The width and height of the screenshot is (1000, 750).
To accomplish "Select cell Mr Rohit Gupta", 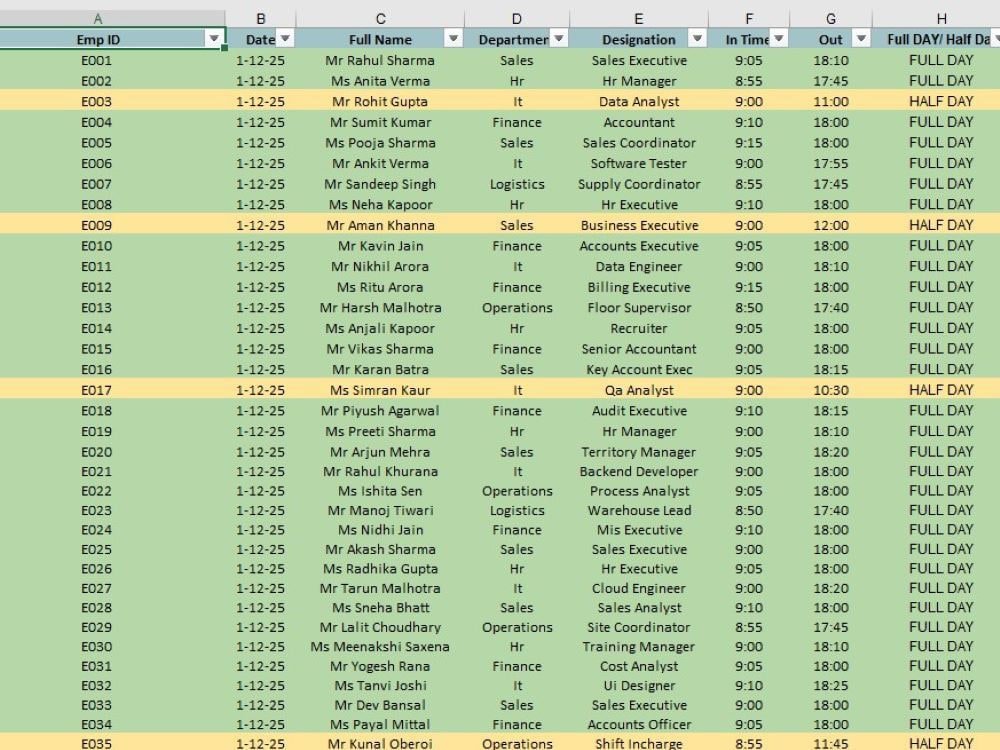I will pyautogui.click(x=380, y=101).
